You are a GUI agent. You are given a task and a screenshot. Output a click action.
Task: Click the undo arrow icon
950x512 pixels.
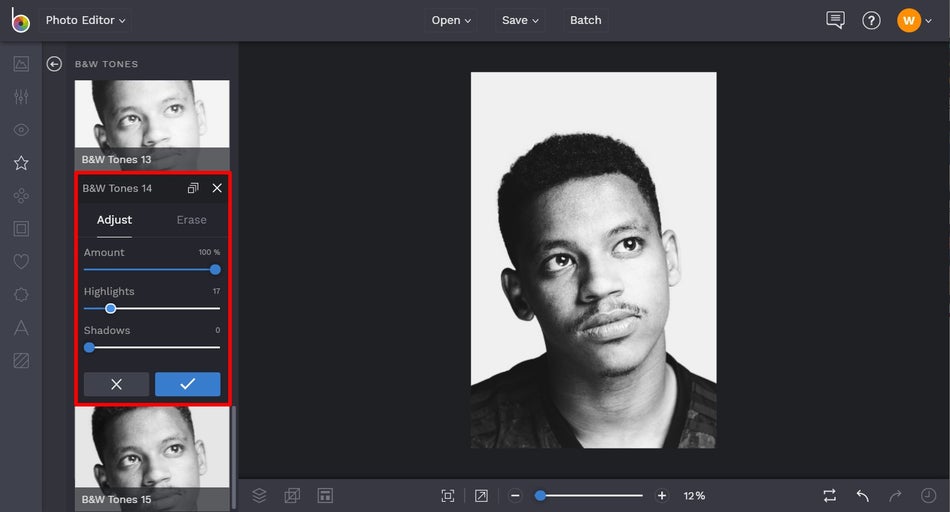coord(862,495)
